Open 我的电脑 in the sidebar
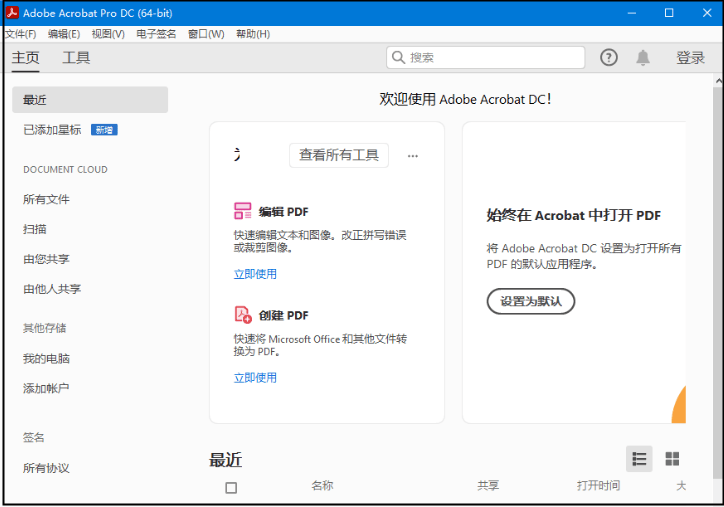724x507 pixels. pyautogui.click(x=46, y=359)
